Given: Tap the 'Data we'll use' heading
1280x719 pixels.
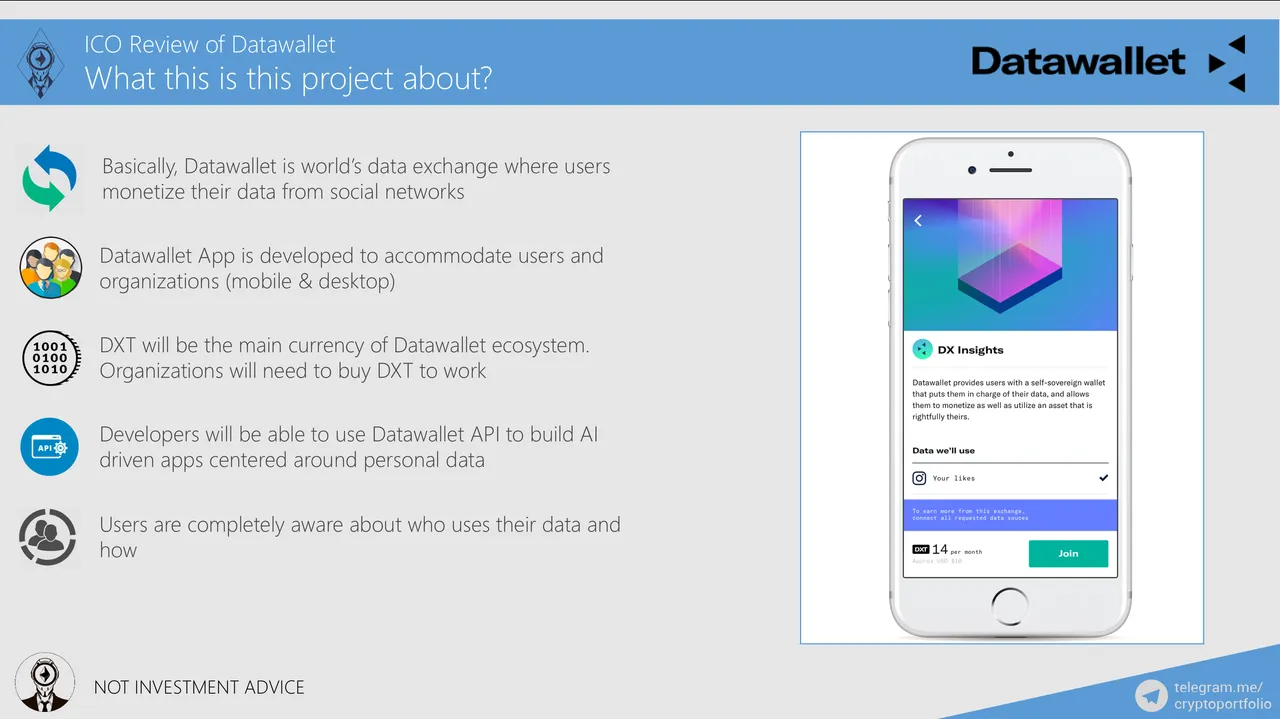Looking at the screenshot, I should tap(943, 450).
